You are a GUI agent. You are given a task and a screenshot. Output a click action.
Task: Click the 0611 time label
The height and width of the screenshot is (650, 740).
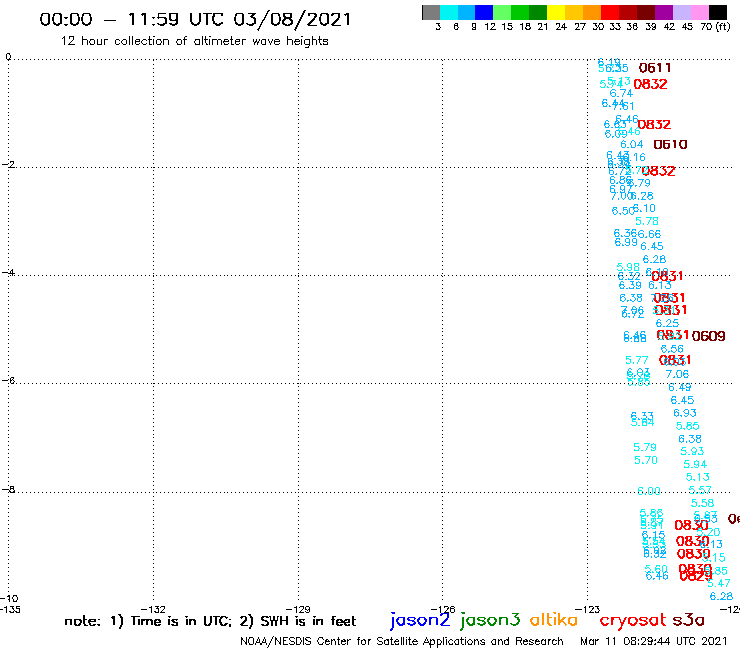click(655, 68)
